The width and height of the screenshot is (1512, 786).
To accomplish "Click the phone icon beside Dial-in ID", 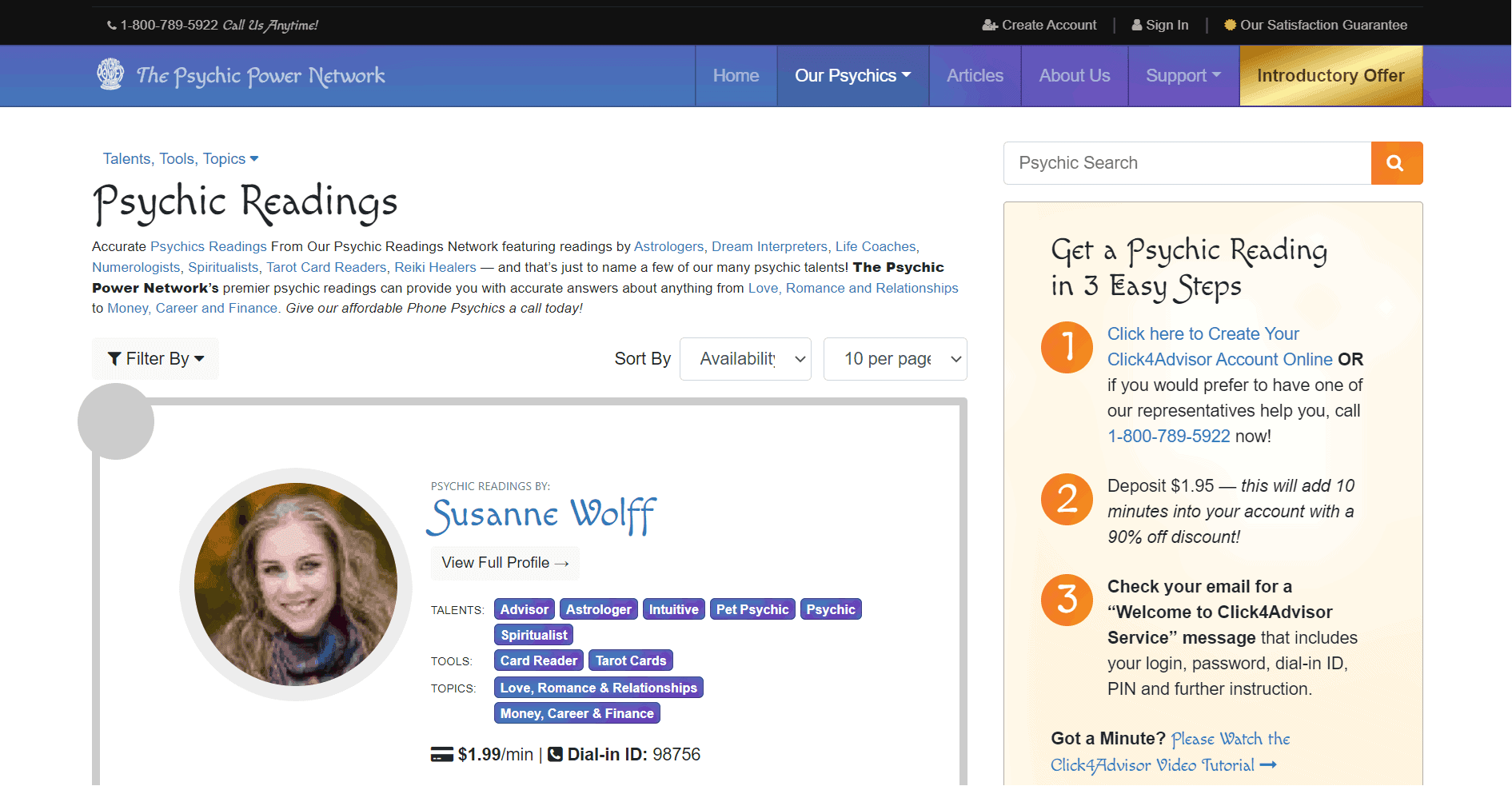I will pos(555,754).
